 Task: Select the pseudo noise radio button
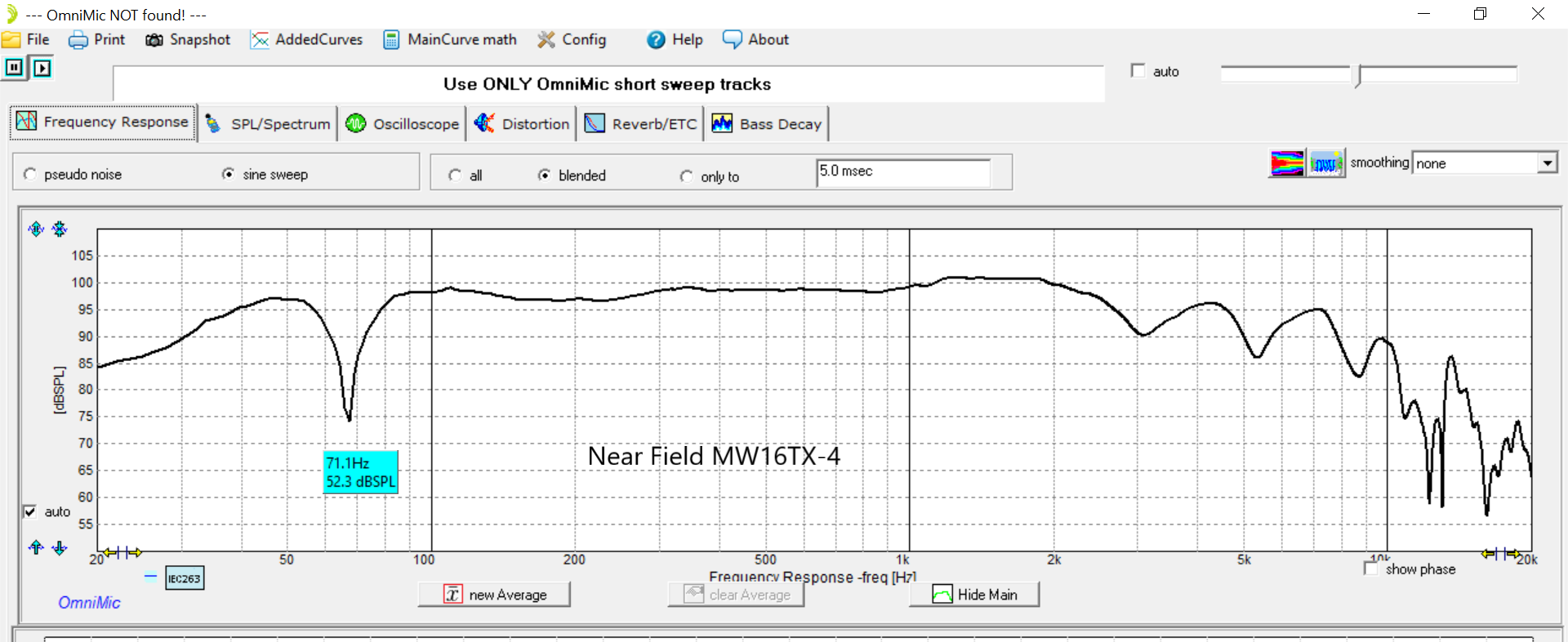(x=30, y=174)
